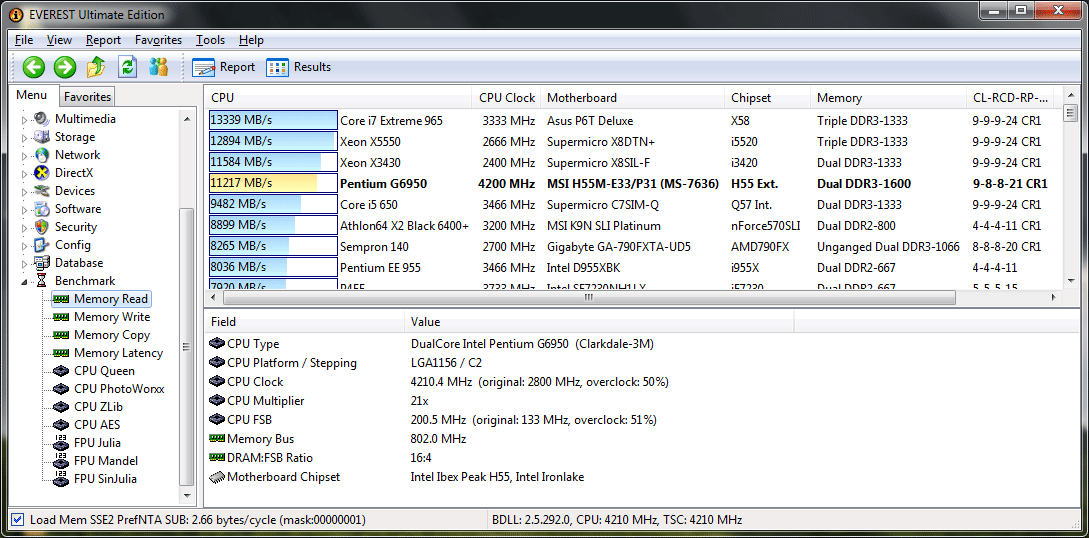This screenshot has height=538, width=1089.
Task: Sort by Memory column header
Action: (x=888, y=98)
